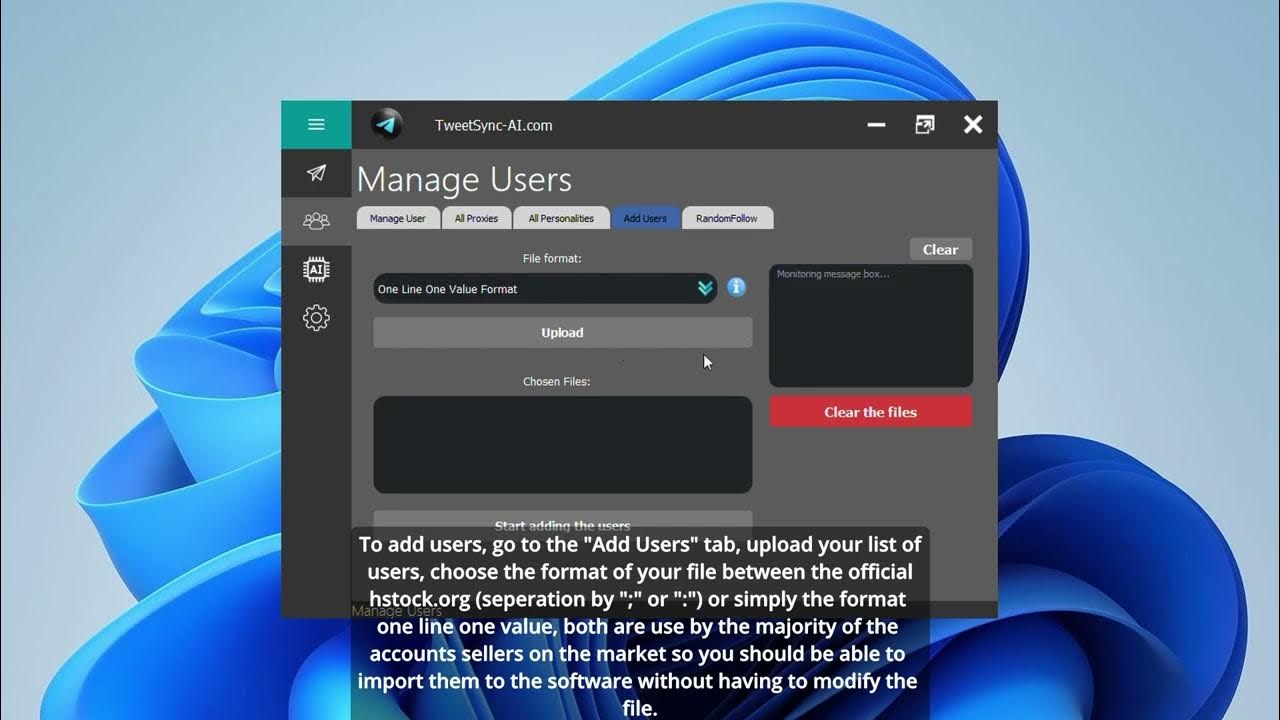Switch to the Manage User tab
Screen dimensions: 1280x720
[397, 218]
